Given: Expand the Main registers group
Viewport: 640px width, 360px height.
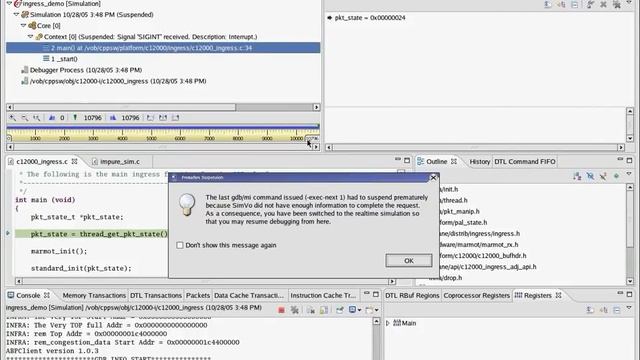Looking at the screenshot, I should [388, 323].
